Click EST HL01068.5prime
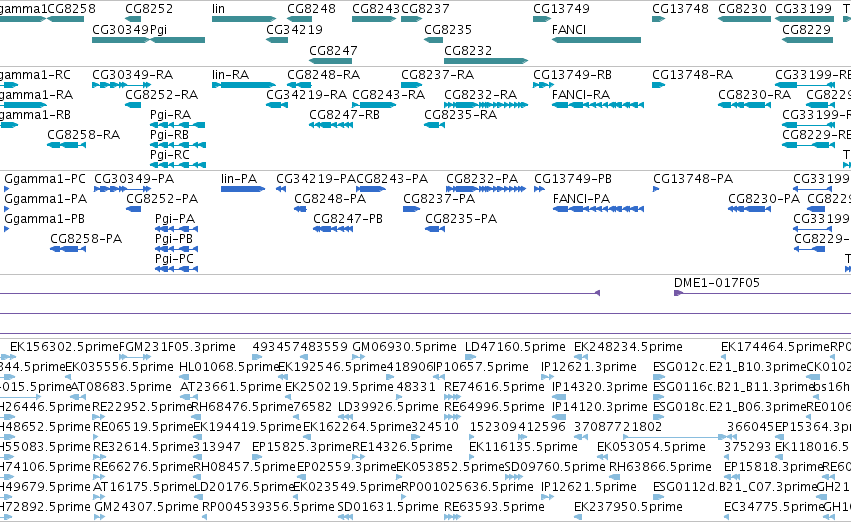 click(x=183, y=377)
